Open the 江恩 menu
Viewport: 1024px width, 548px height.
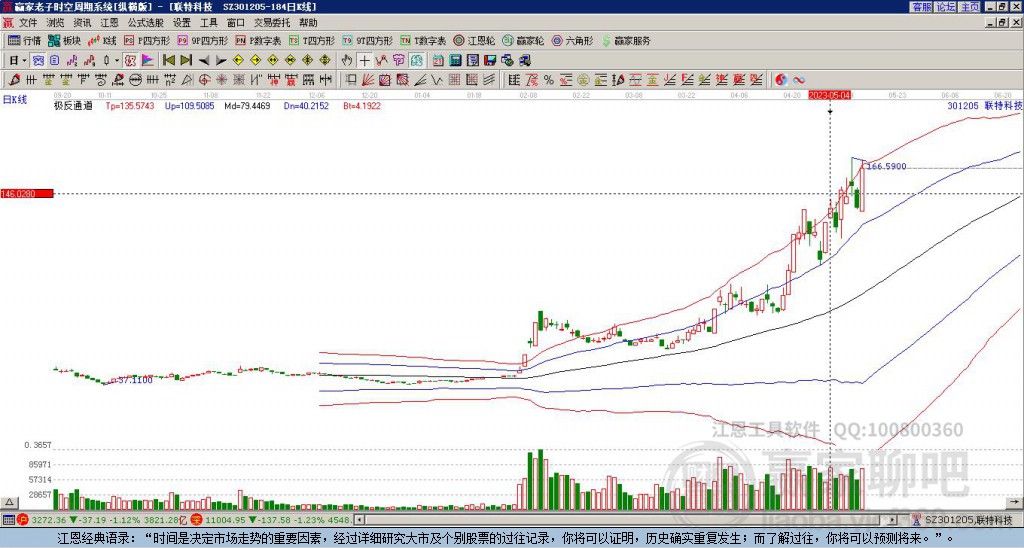tap(109, 23)
